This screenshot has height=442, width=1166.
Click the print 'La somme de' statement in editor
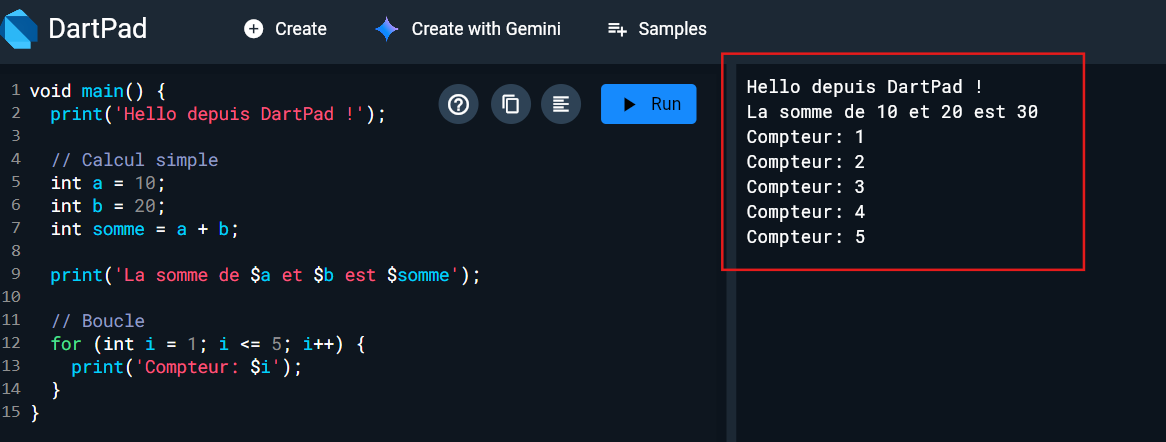click(265, 275)
